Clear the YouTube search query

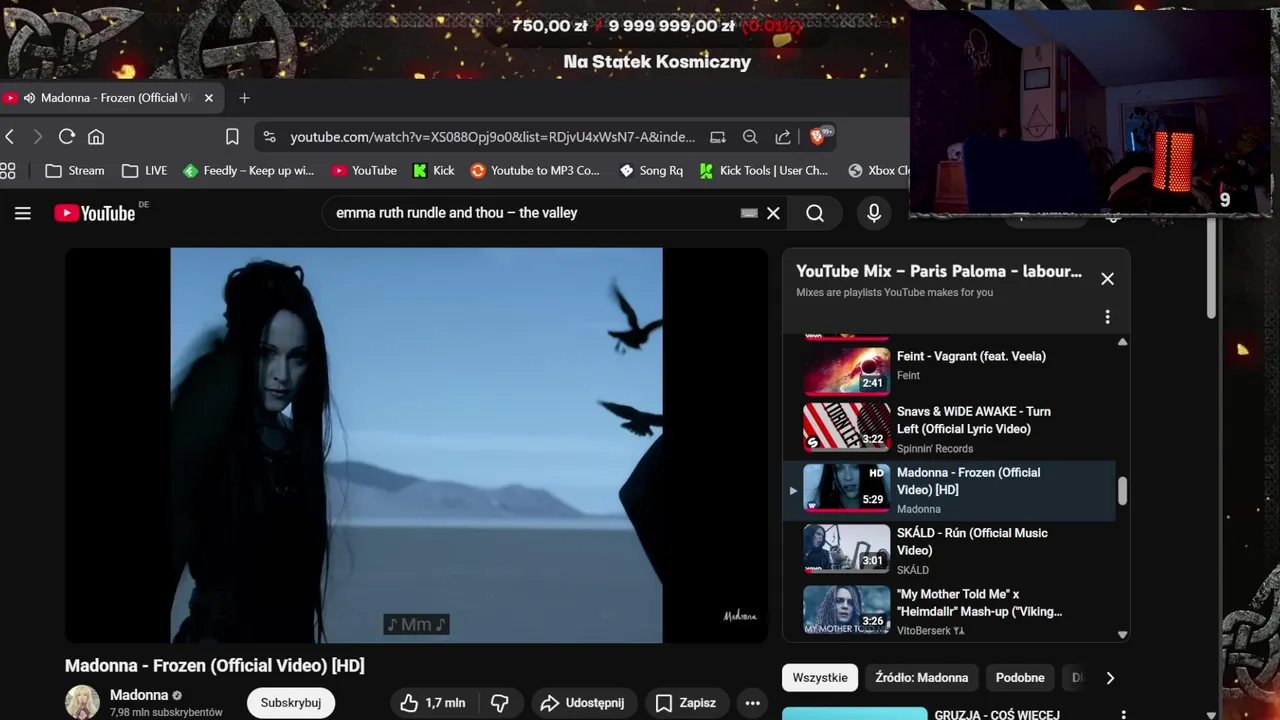click(x=773, y=213)
